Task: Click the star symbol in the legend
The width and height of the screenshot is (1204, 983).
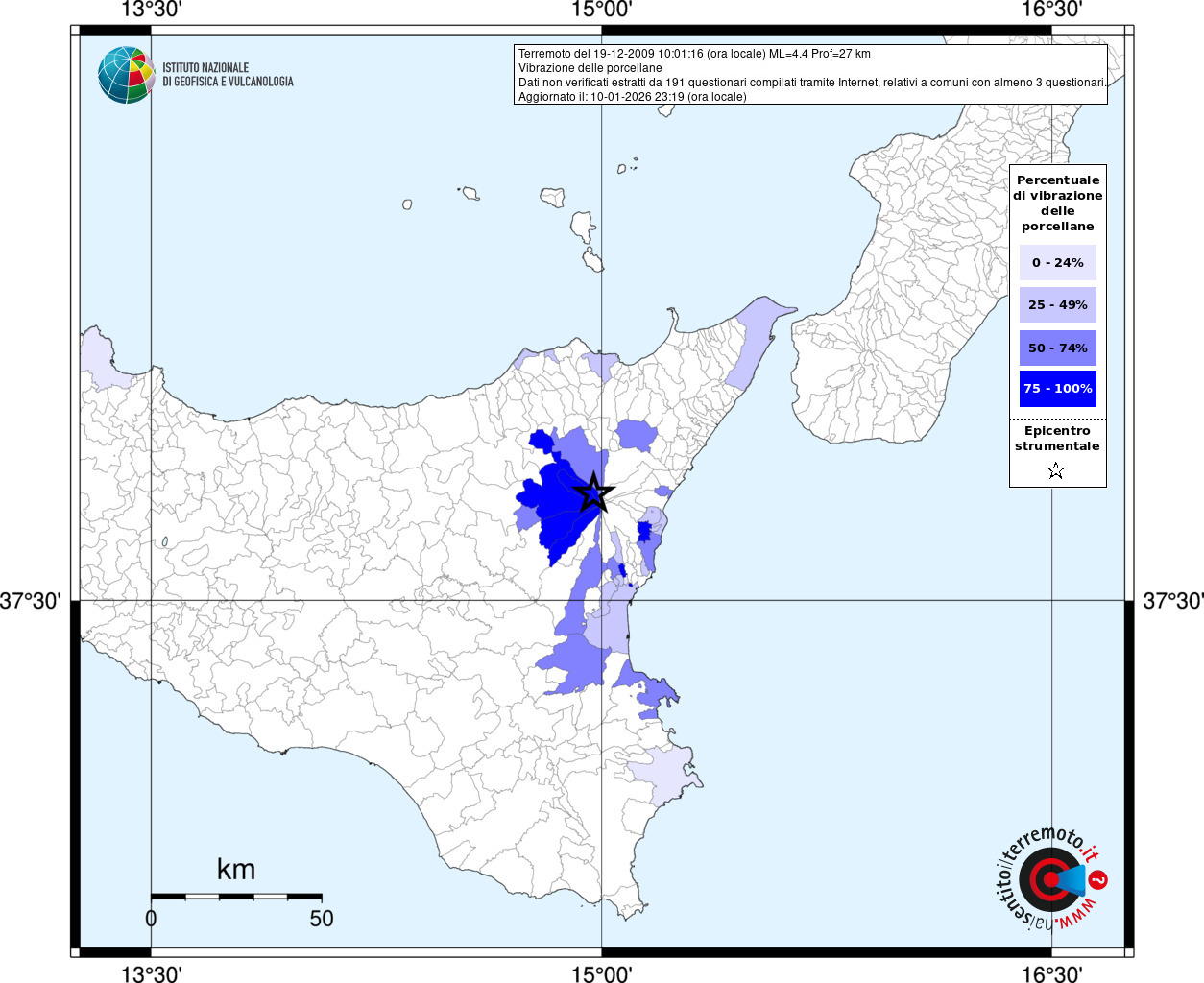Action: point(1056,470)
